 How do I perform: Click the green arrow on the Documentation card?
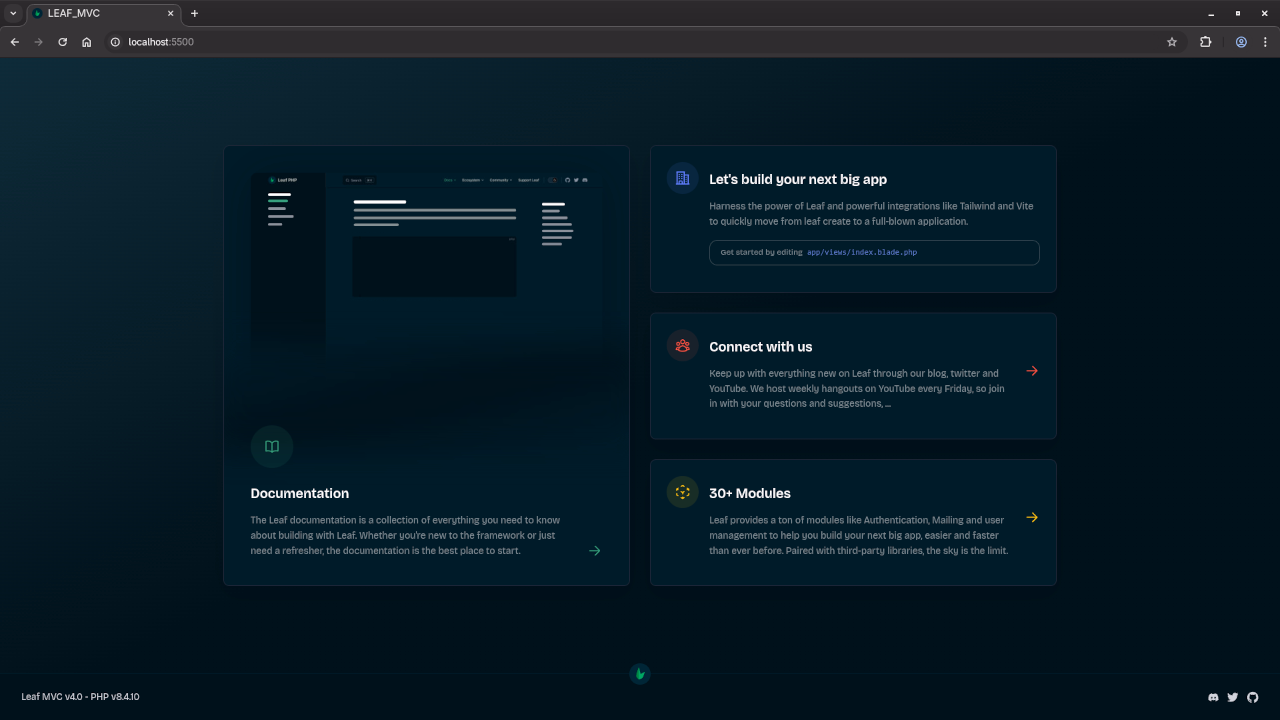tap(595, 551)
